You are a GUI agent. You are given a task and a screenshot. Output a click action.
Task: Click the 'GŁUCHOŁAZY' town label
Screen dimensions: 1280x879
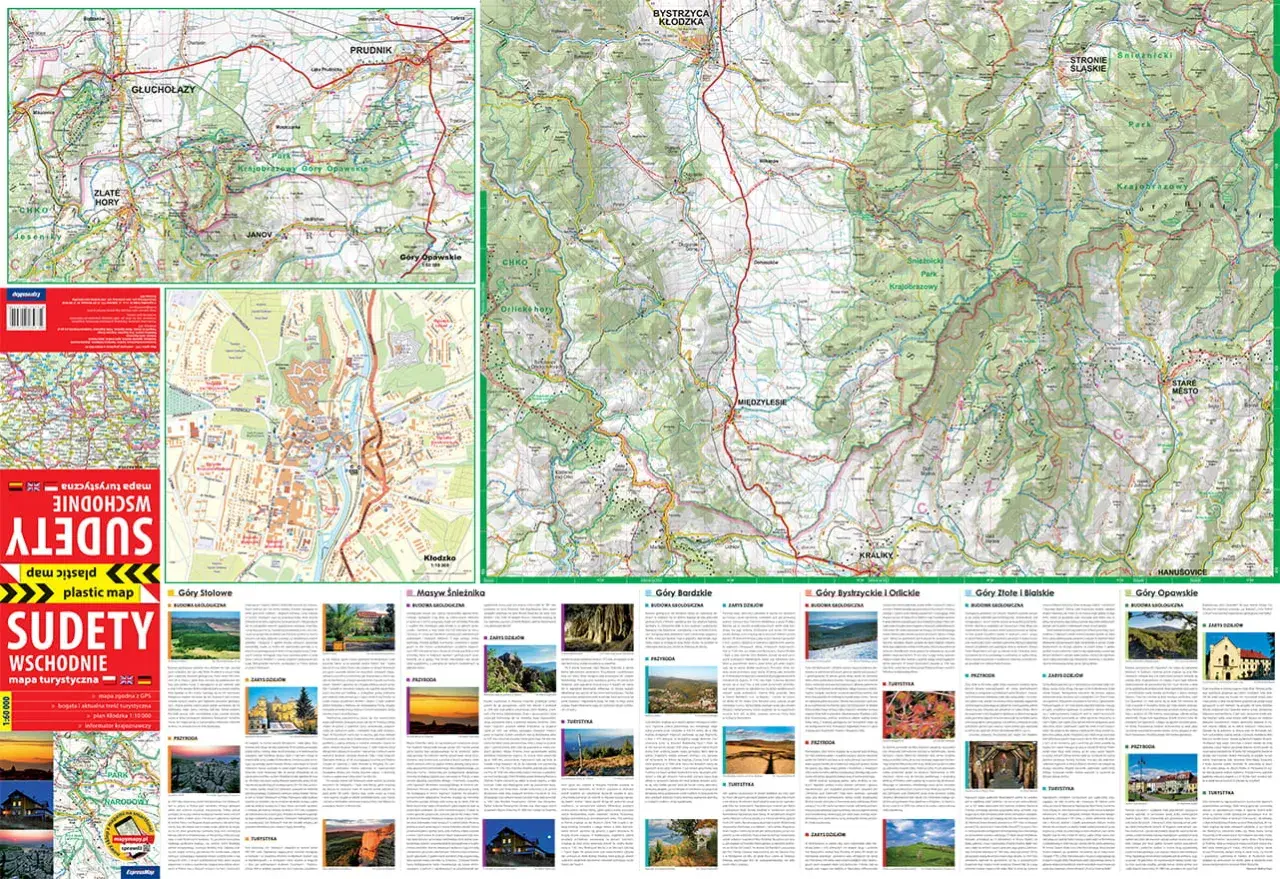click(163, 89)
